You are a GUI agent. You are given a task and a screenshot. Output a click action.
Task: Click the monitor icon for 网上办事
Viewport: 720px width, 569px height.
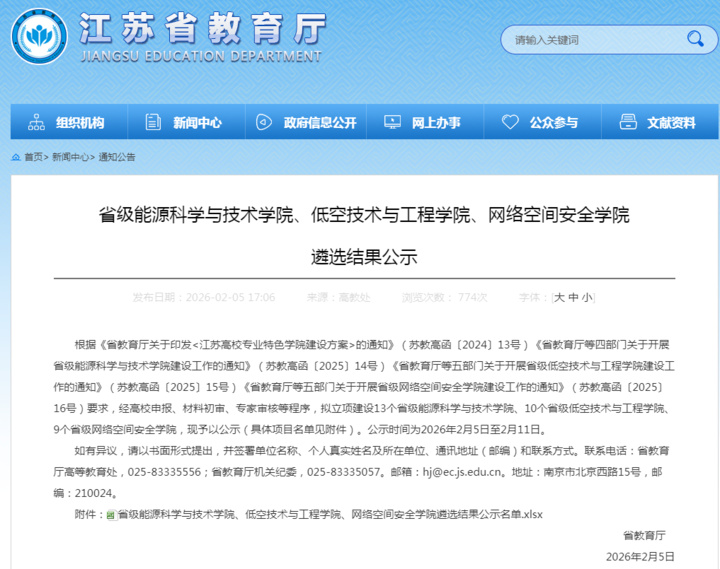click(392, 122)
